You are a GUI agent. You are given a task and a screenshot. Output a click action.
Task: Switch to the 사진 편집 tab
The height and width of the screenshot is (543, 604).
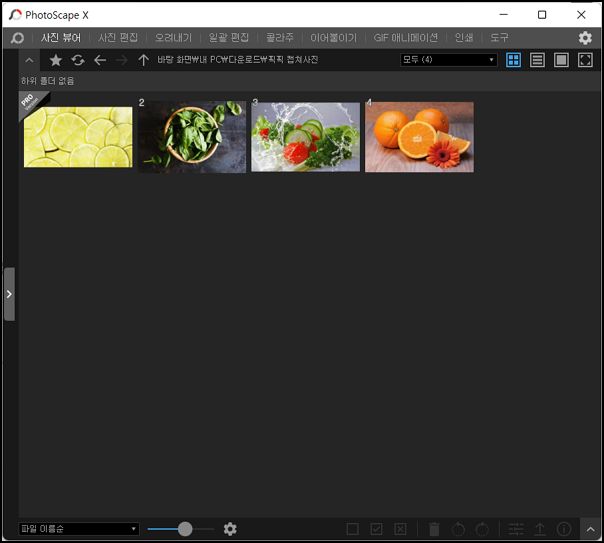[118, 38]
